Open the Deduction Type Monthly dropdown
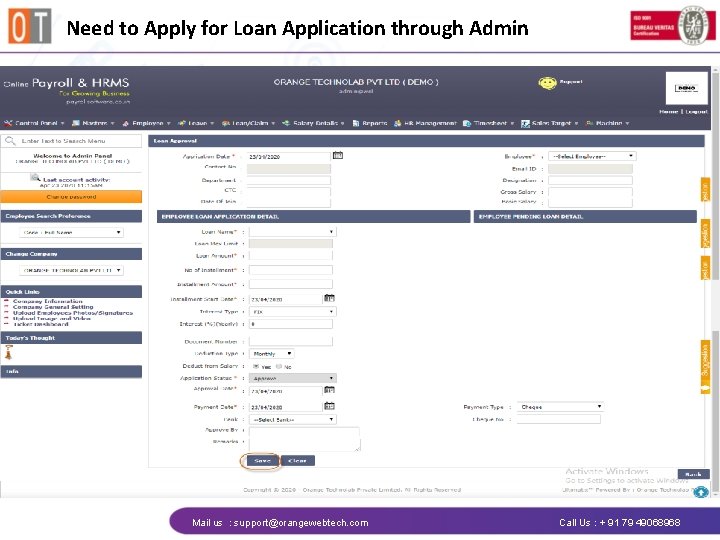 pos(271,354)
